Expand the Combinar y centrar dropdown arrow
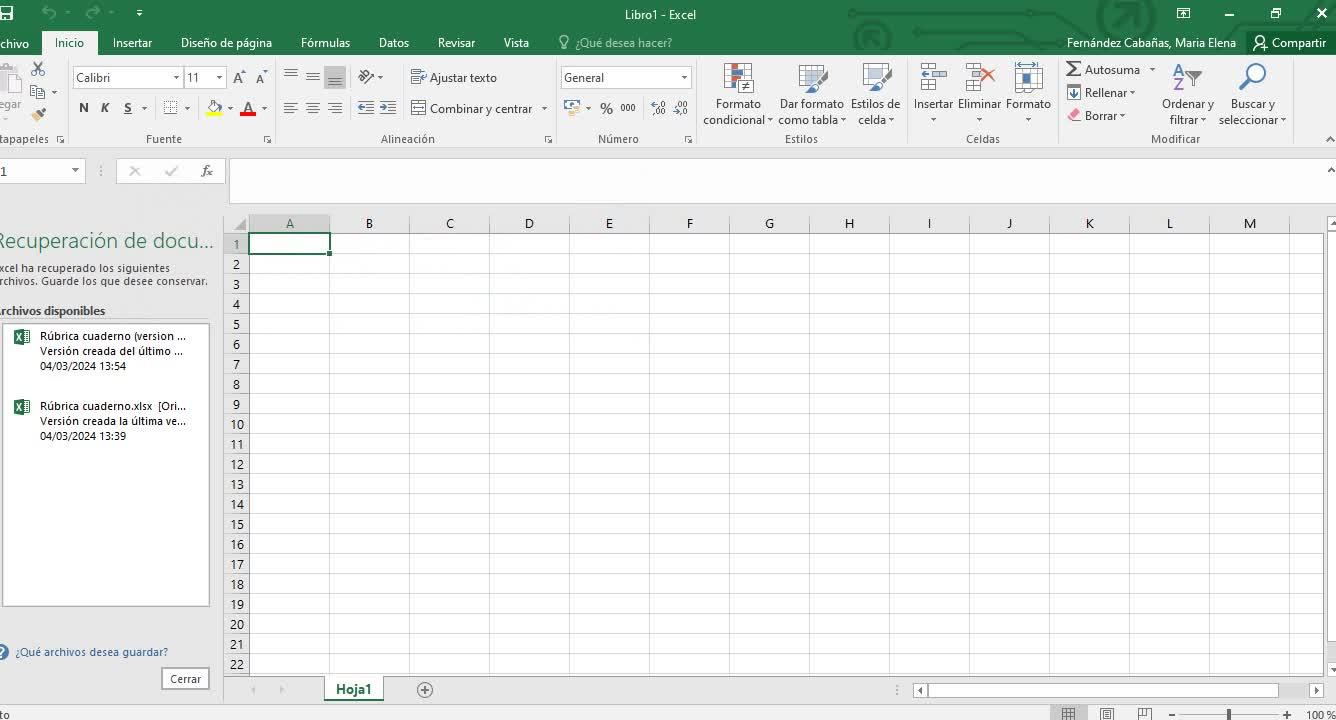Viewport: 1336px width, 720px height. [544, 108]
